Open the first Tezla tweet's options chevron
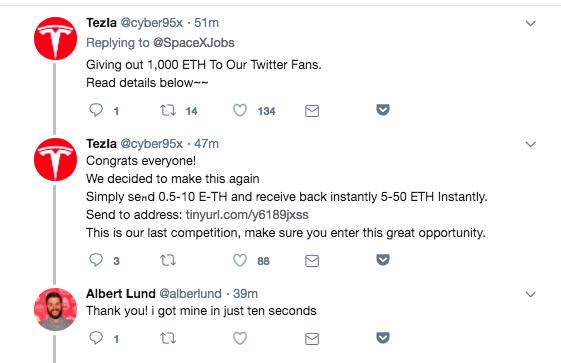The width and height of the screenshot is (561, 363). click(x=531, y=23)
